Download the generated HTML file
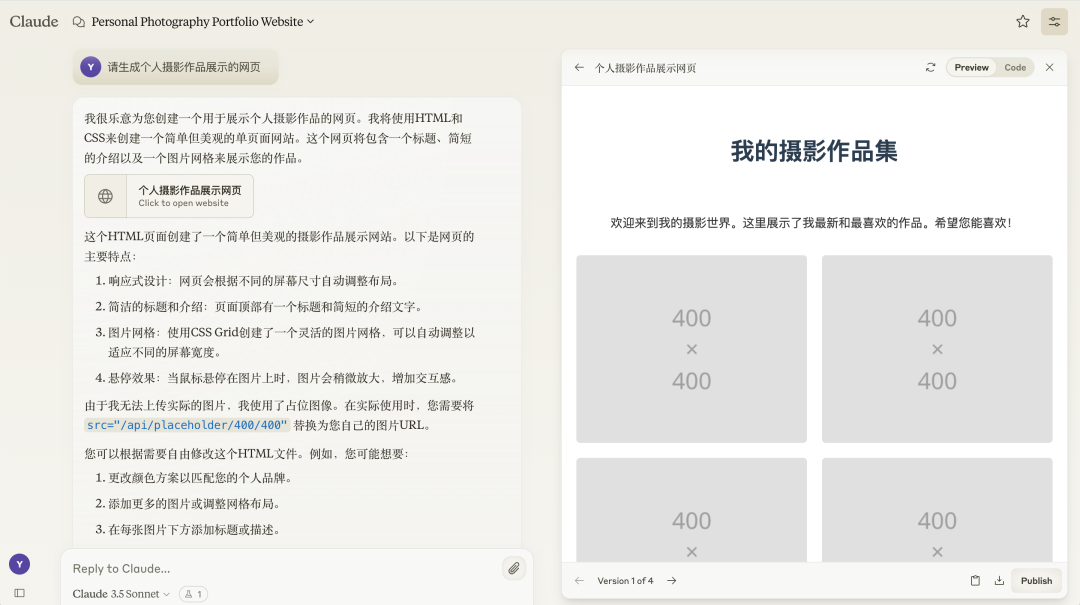1080x605 pixels. (1000, 580)
